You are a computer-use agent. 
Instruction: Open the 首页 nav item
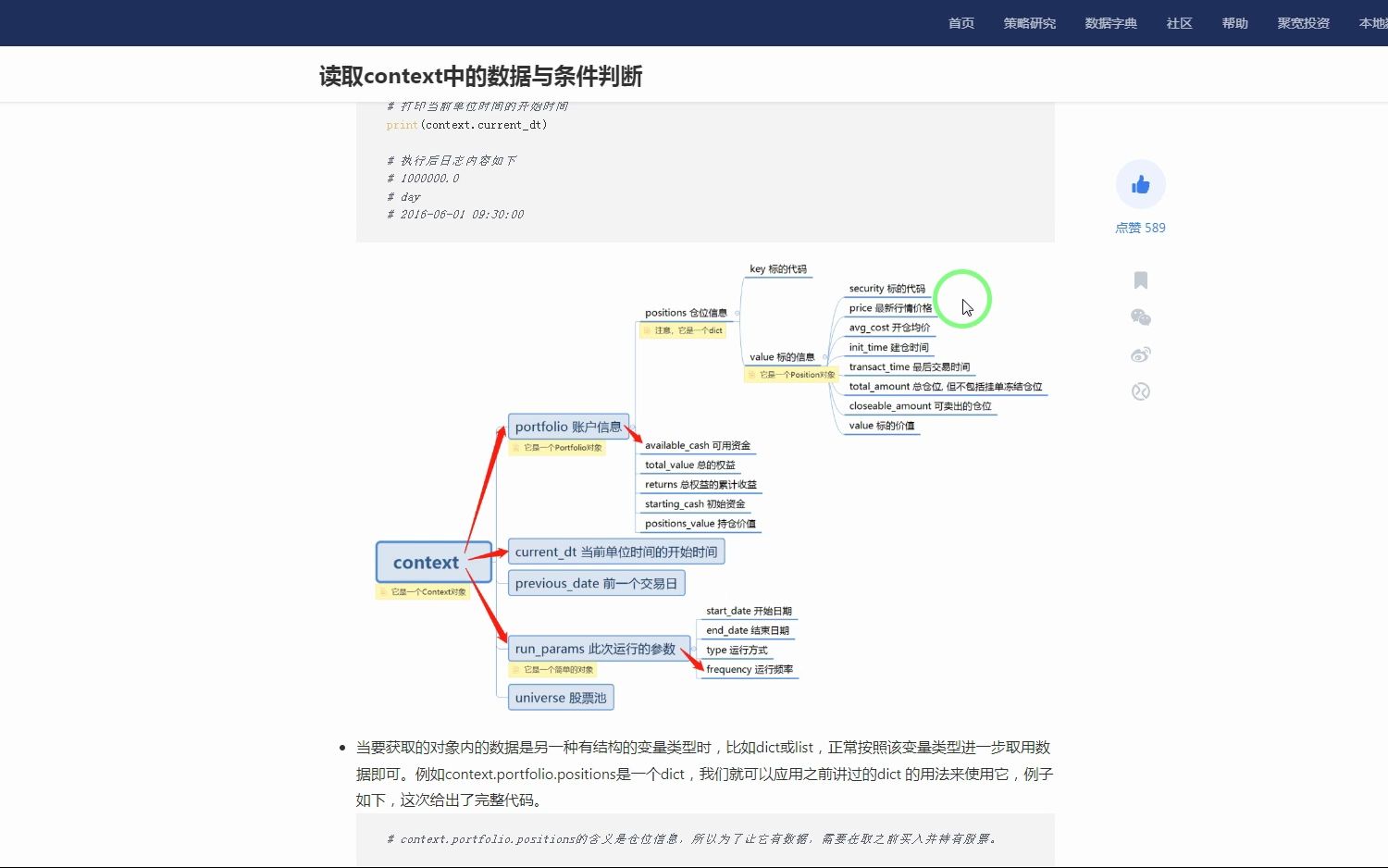point(961,23)
